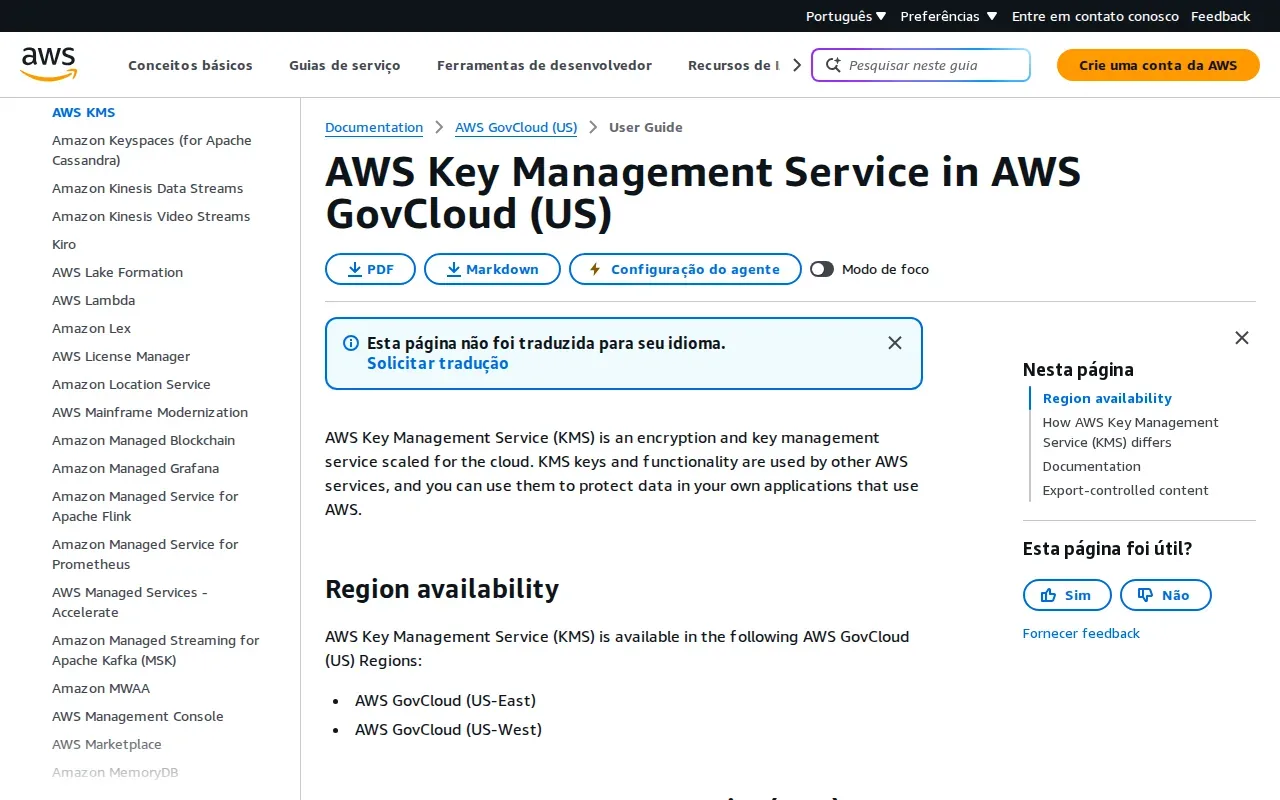
Task: Close the Nesta página side panel
Action: (1242, 338)
